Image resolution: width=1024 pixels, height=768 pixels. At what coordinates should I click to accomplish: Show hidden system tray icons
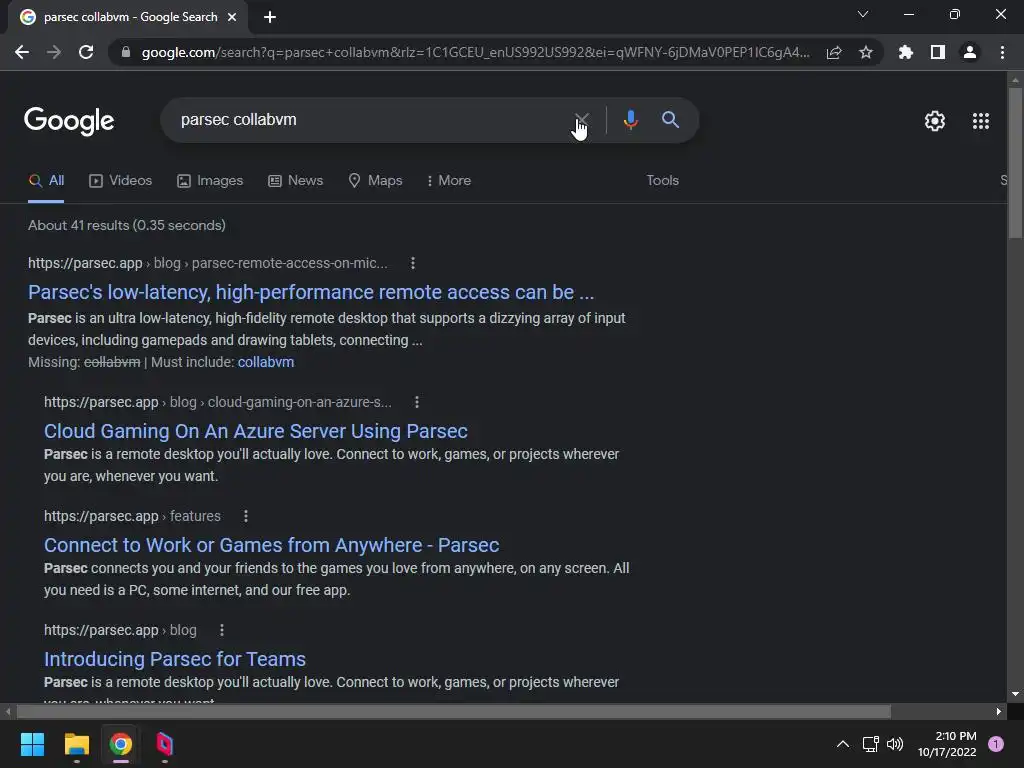tap(843, 744)
